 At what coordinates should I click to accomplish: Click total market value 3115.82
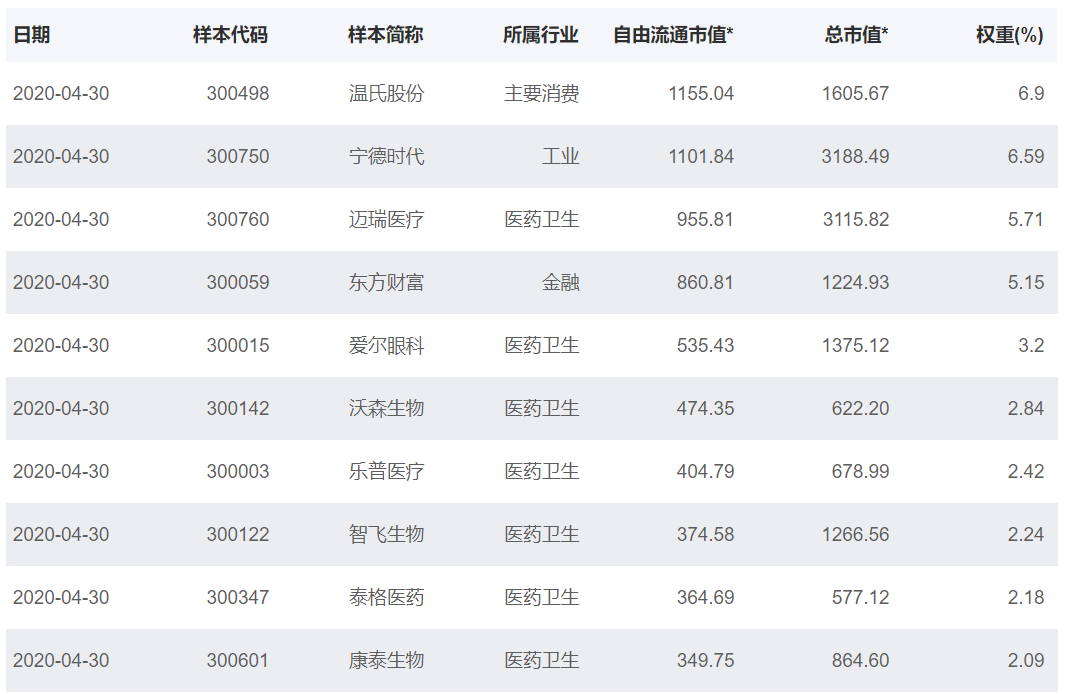point(856,220)
